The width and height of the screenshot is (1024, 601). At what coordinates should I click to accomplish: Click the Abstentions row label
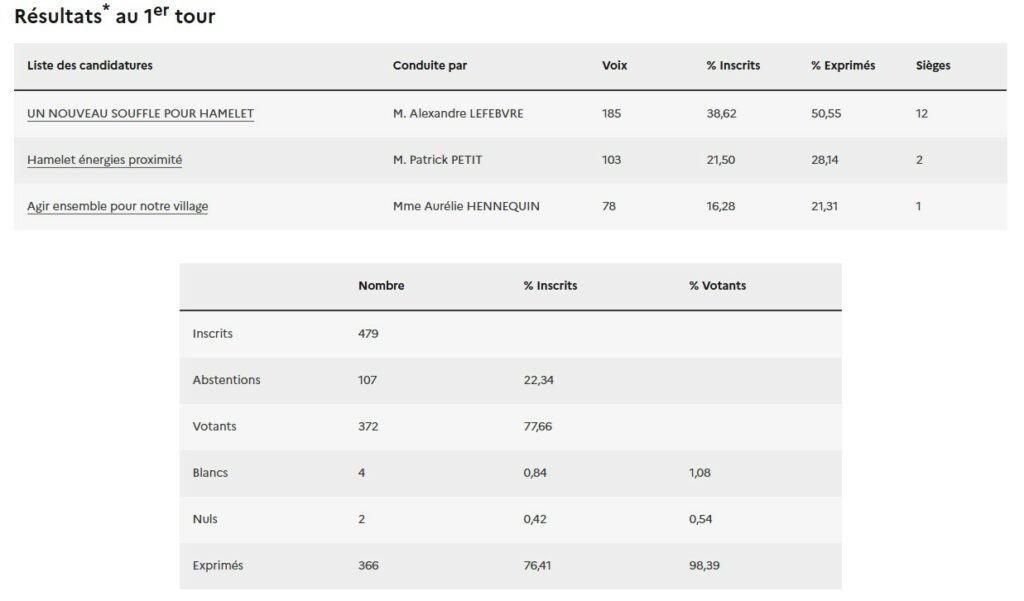click(227, 380)
